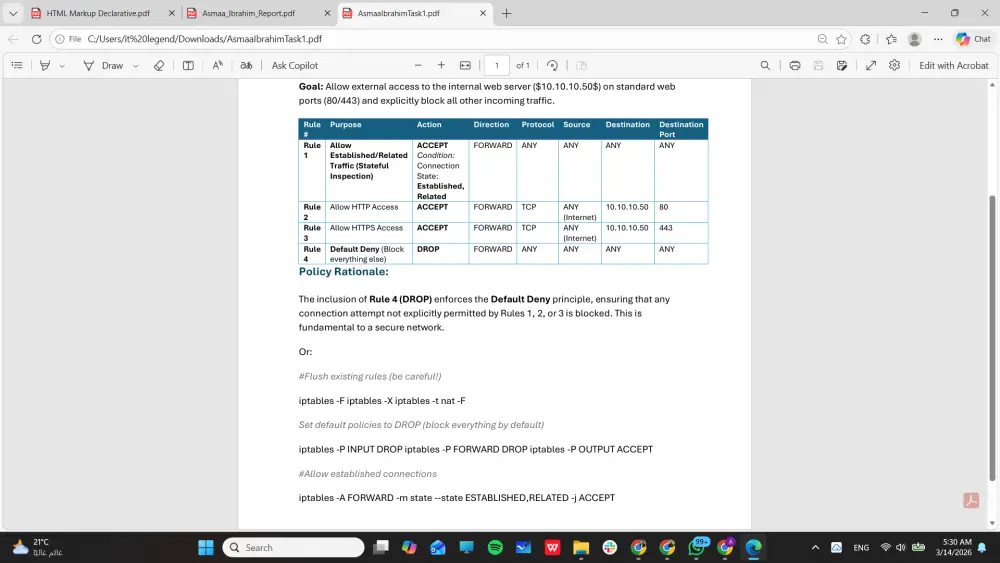Screen dimensions: 1000x563
Task: Open WPS Office from the taskbar
Action: tap(552, 547)
